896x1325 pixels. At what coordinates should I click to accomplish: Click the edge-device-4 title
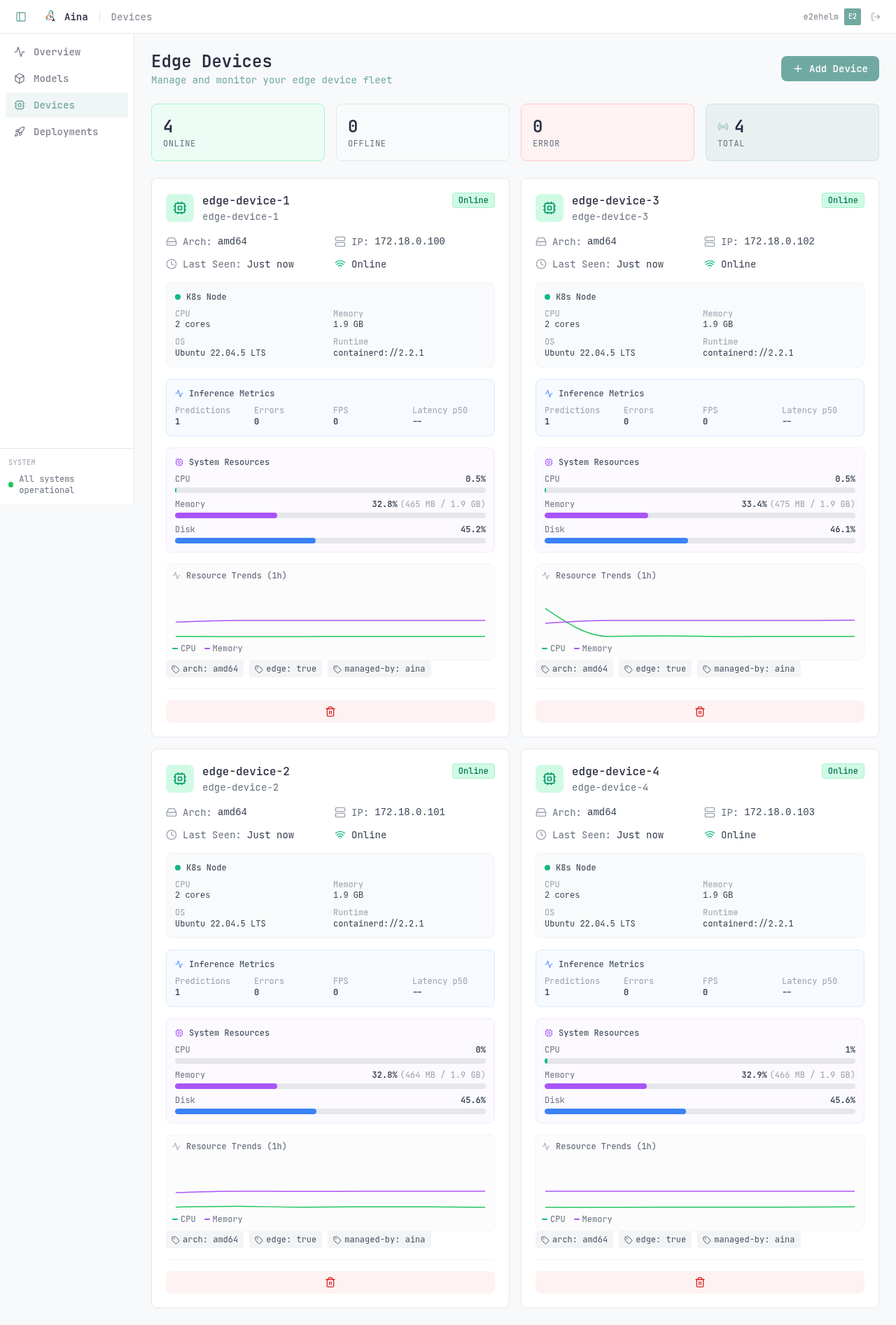tap(615, 772)
